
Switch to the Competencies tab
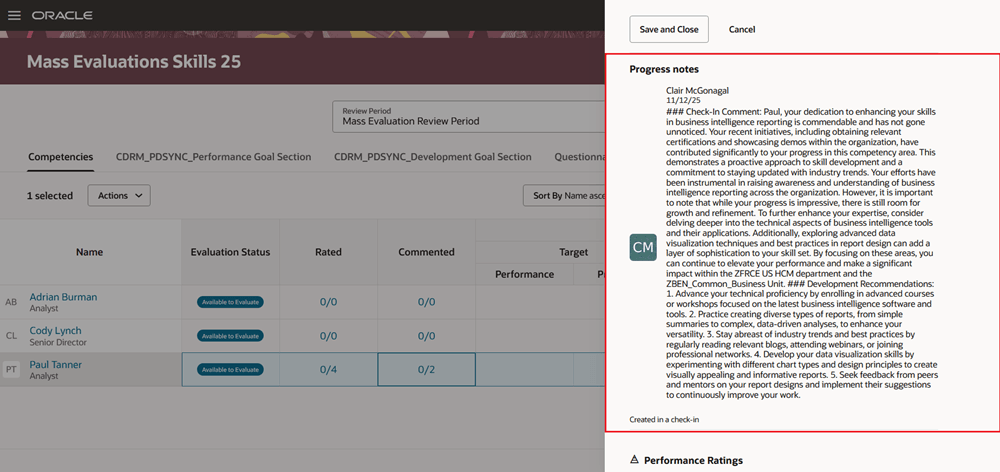pyautogui.click(x=61, y=157)
